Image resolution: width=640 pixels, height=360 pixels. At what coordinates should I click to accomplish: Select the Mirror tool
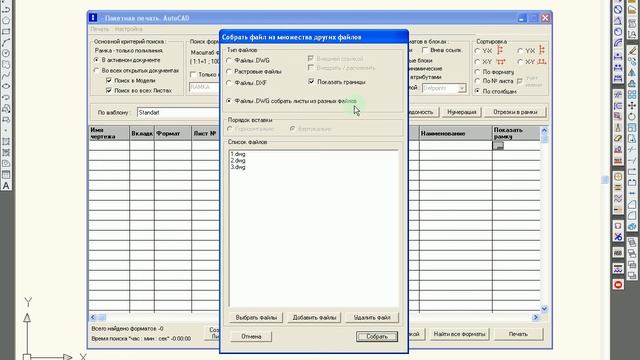click(632, 73)
